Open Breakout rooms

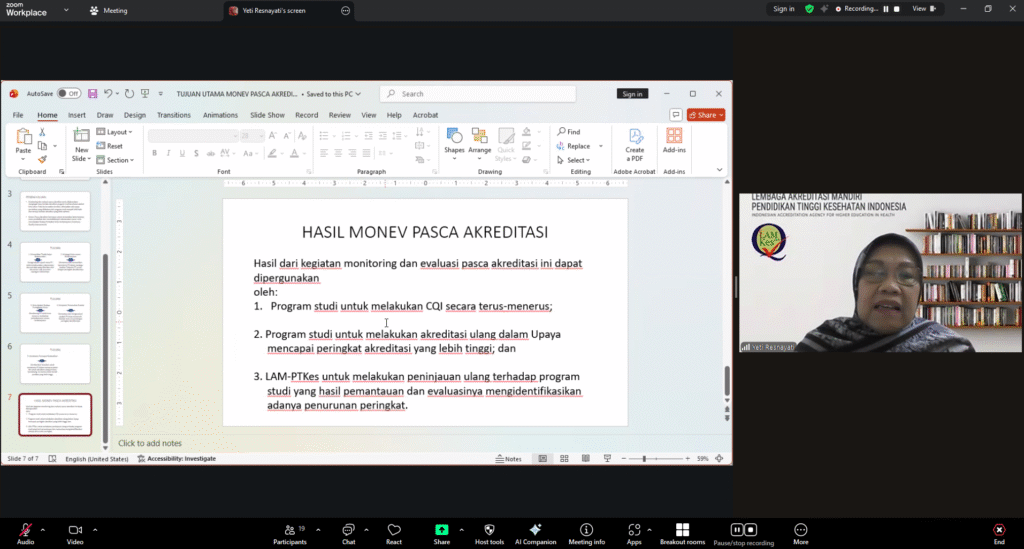click(x=682, y=530)
